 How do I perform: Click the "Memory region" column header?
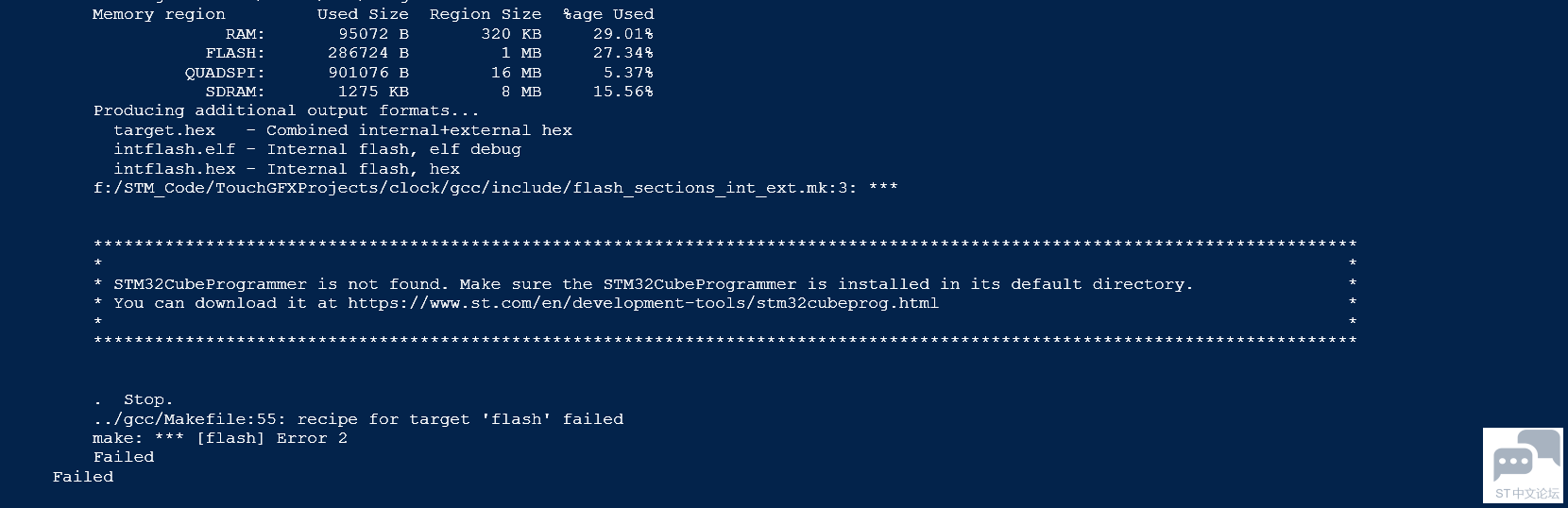159,14
